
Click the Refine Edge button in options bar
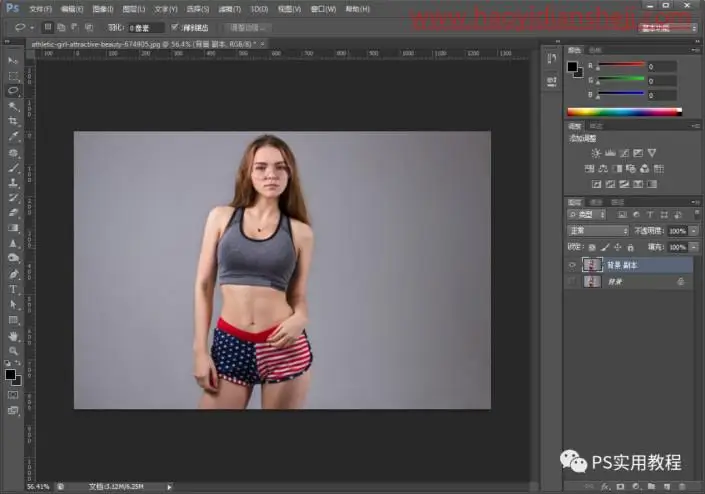248,28
